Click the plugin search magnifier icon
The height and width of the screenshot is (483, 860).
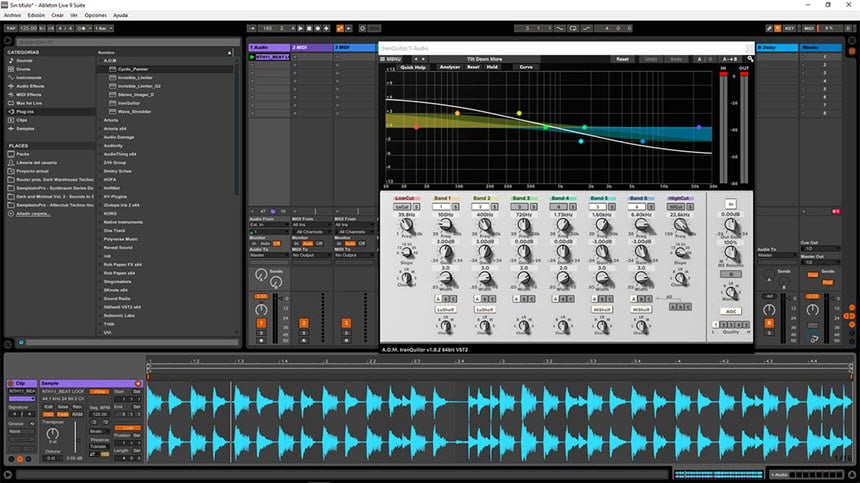(750, 59)
